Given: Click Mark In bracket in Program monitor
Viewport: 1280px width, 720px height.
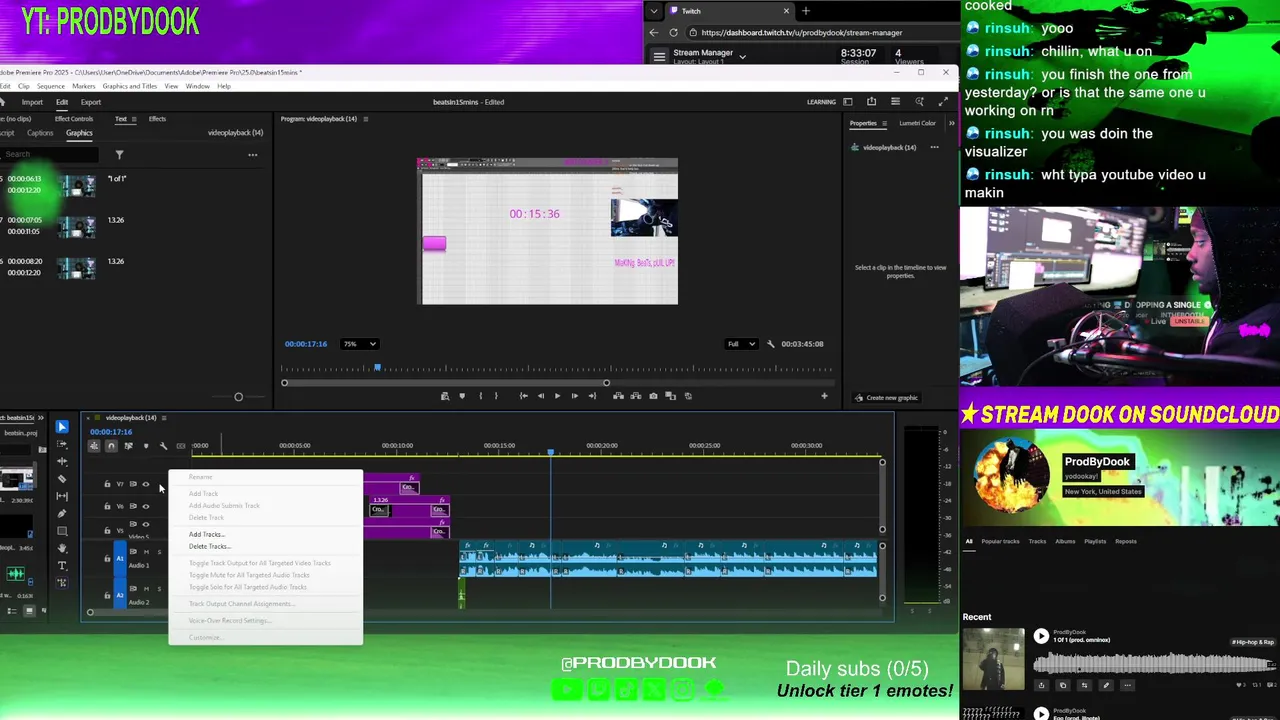Looking at the screenshot, I should 480,396.
